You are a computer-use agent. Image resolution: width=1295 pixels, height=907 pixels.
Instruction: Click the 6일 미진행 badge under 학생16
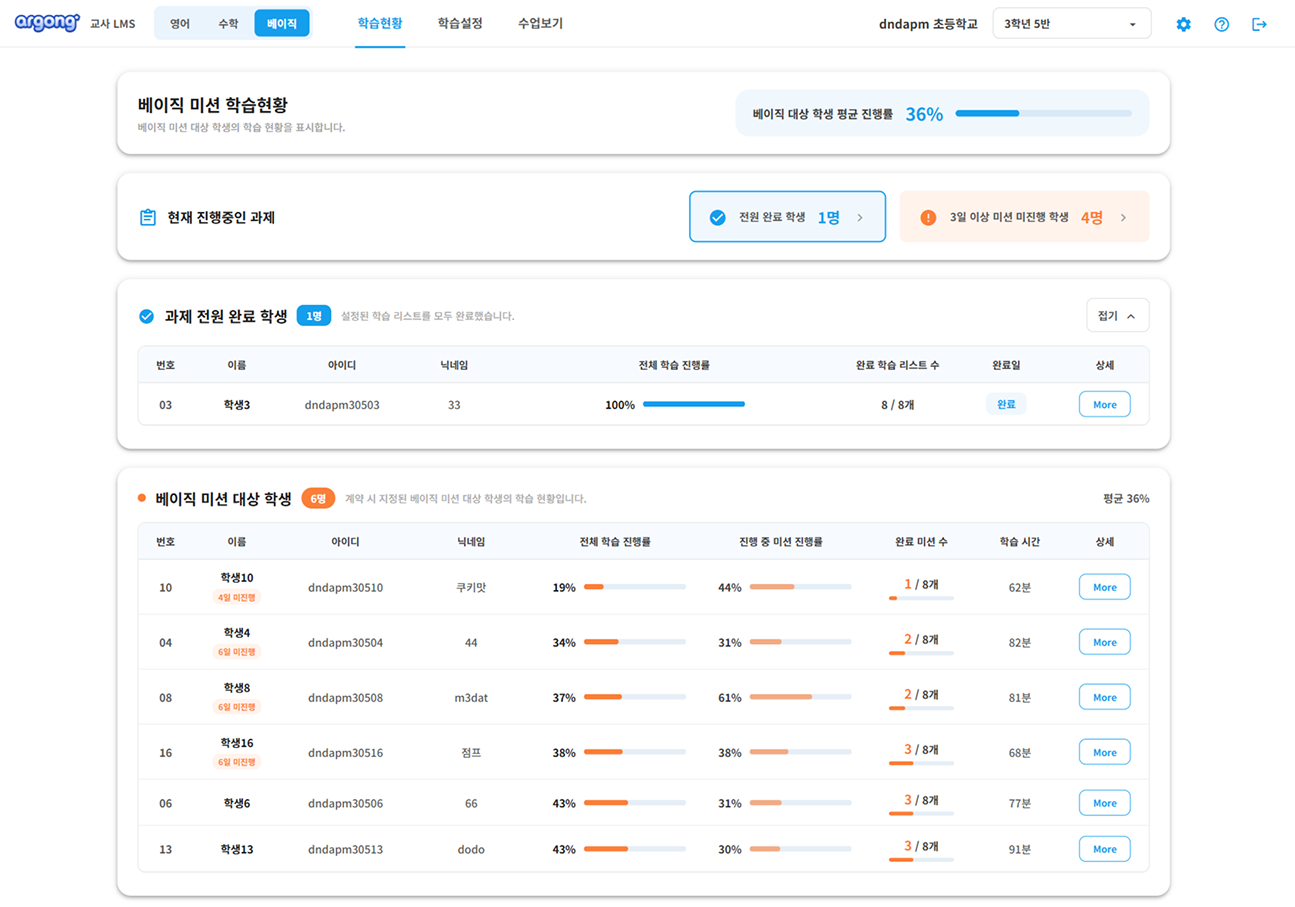coord(237,762)
